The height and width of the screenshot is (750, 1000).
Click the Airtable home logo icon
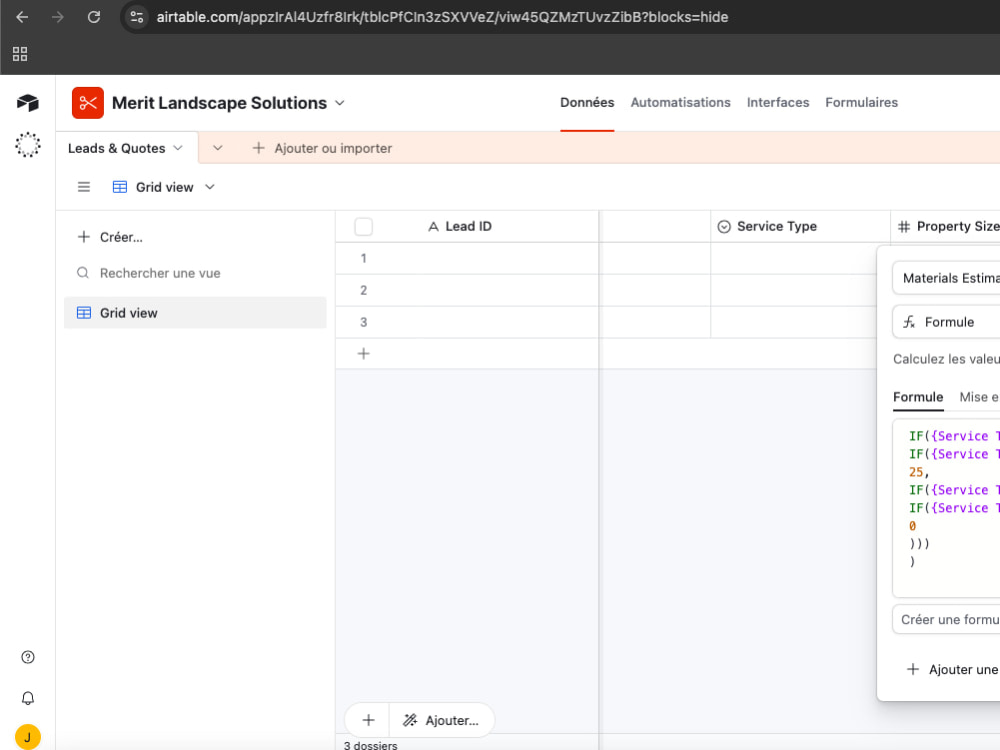pyautogui.click(x=27, y=103)
